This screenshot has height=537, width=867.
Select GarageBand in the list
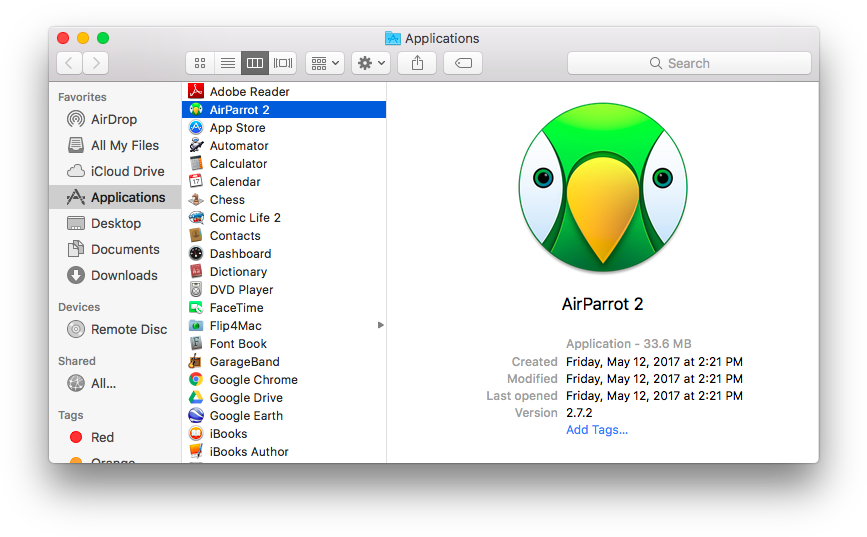pos(284,362)
